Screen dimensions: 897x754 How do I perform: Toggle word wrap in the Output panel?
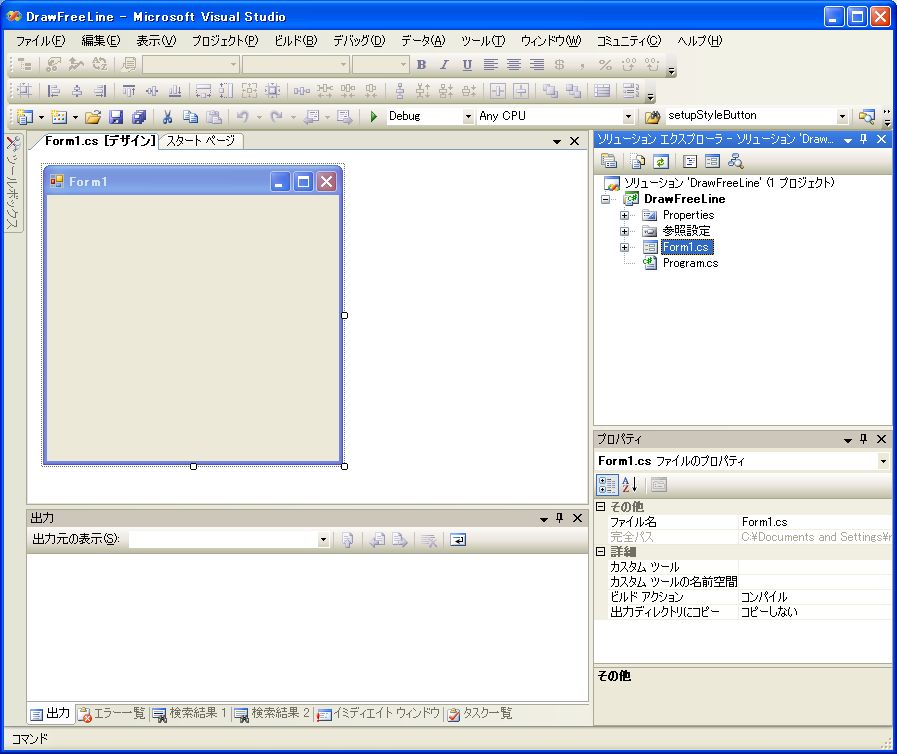coord(457,540)
